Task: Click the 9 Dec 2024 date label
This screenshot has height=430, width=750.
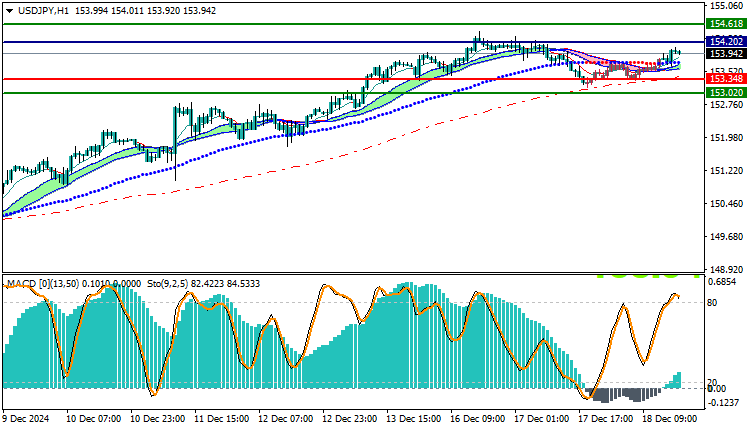Action: point(26,419)
